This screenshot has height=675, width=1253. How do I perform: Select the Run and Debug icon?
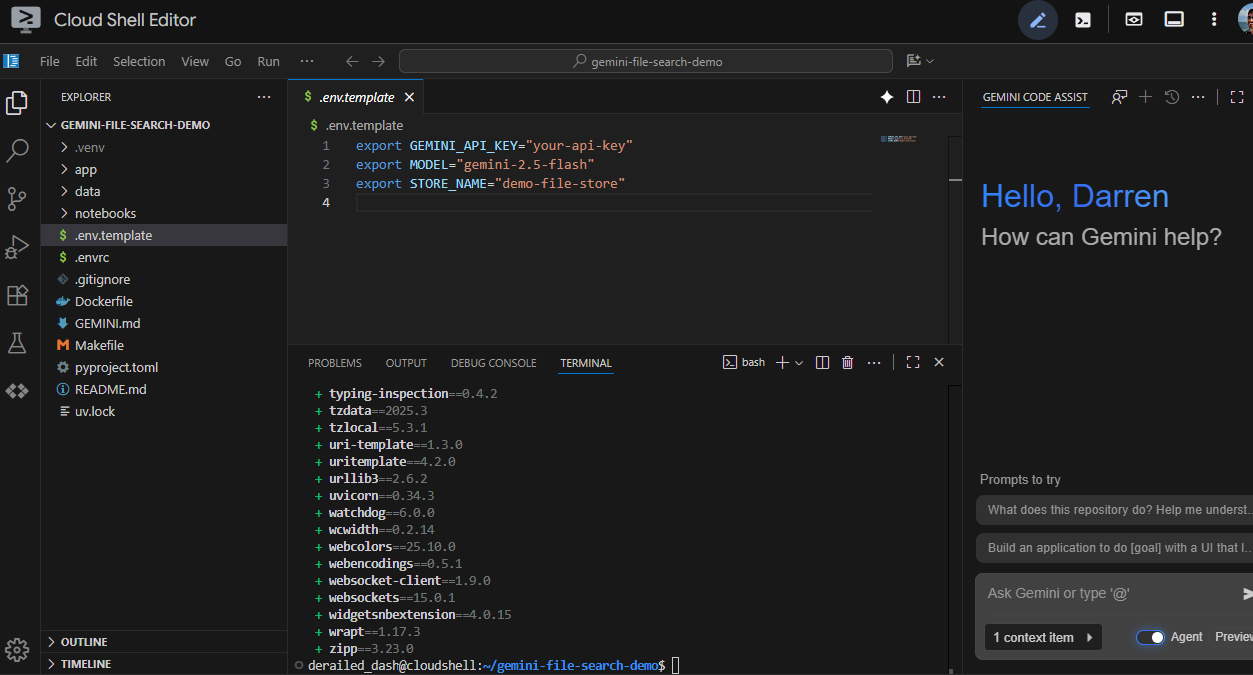click(16, 247)
